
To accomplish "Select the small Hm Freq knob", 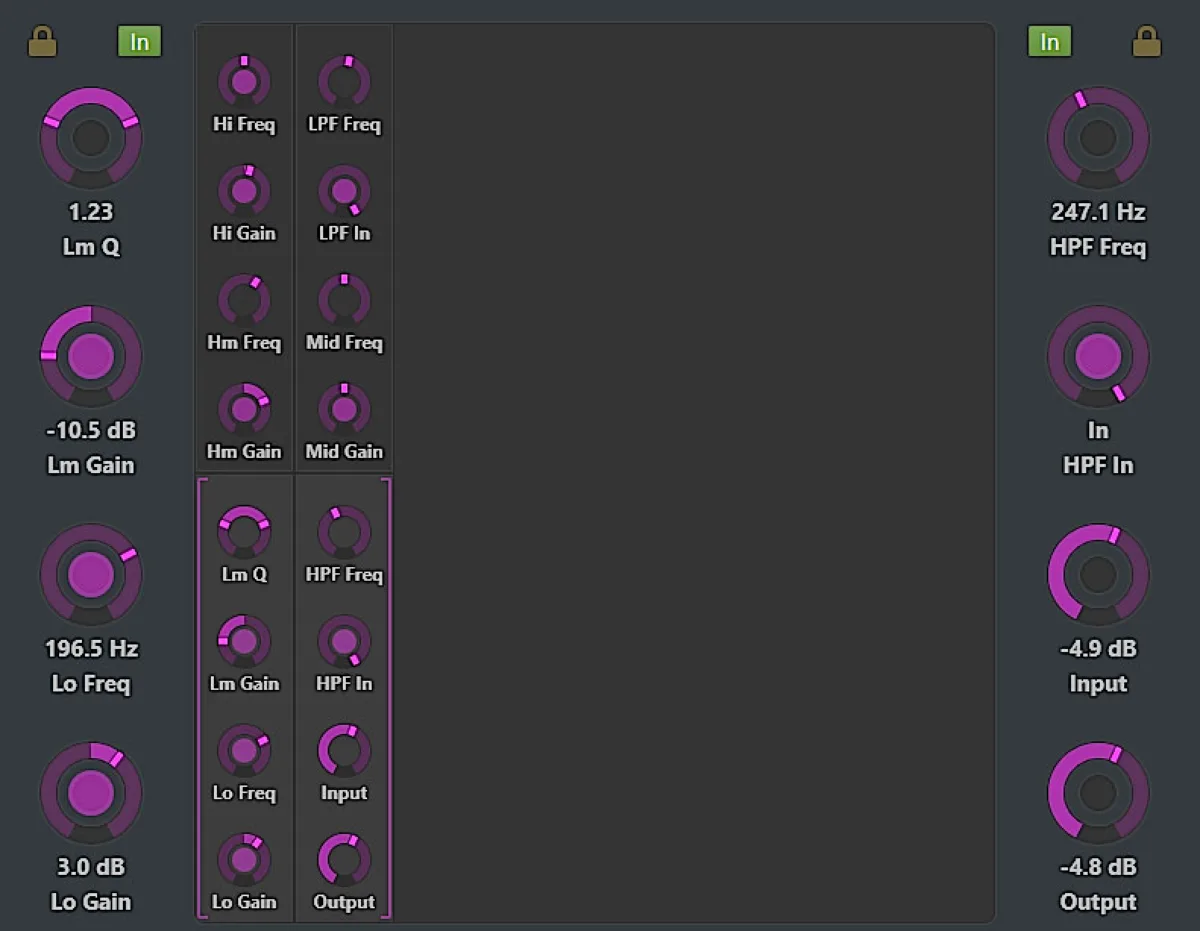I will (x=244, y=300).
